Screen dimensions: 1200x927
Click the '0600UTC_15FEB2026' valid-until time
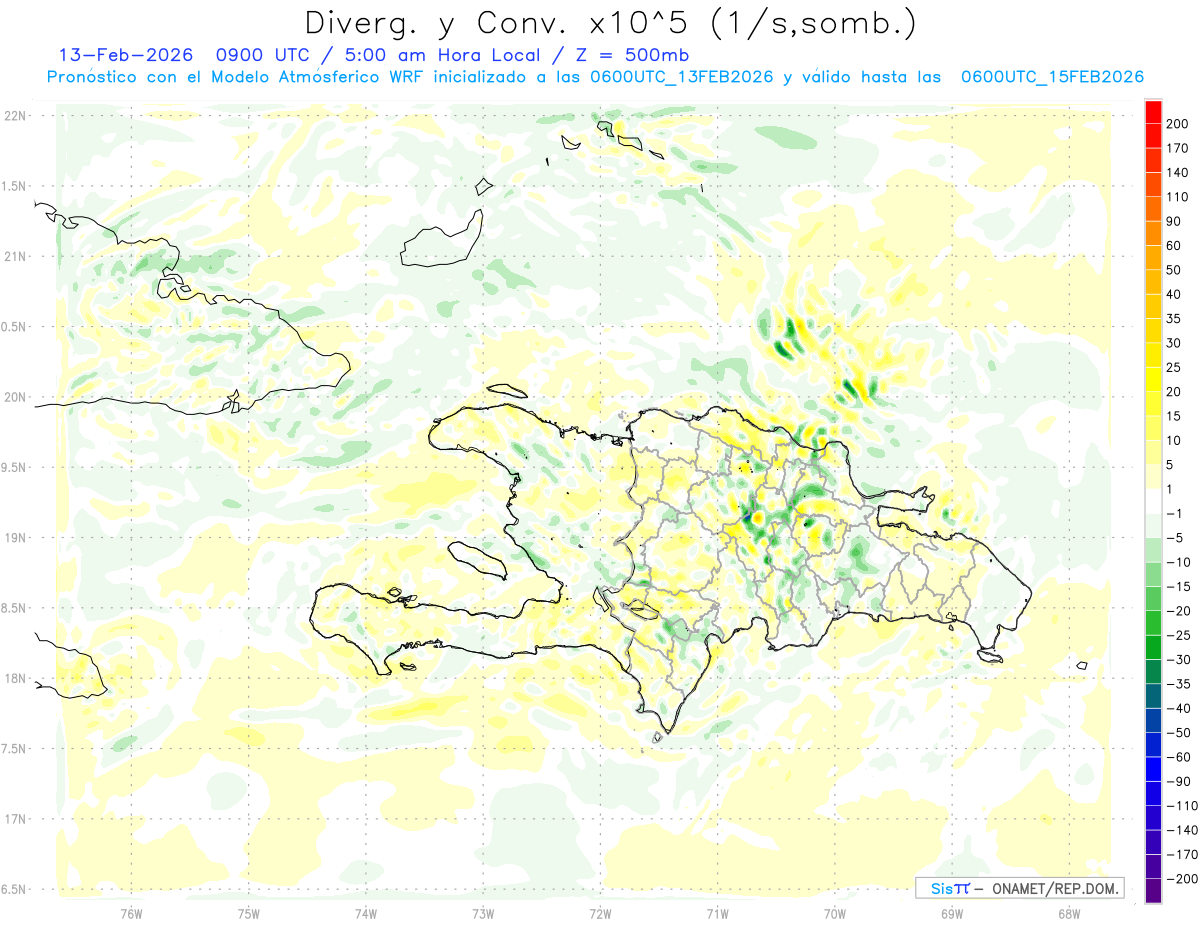coord(1052,77)
